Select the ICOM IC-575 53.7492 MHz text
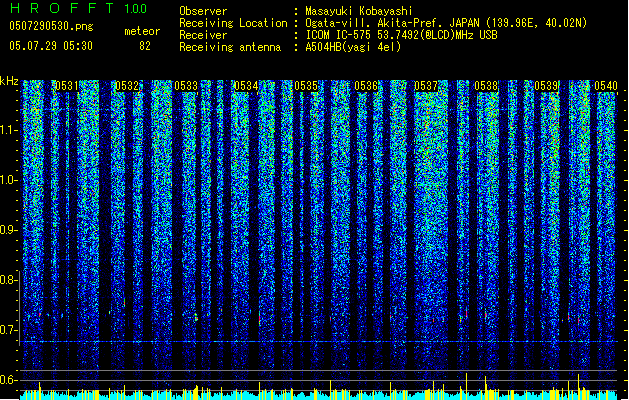The width and height of the screenshot is (629, 400). click(401, 35)
